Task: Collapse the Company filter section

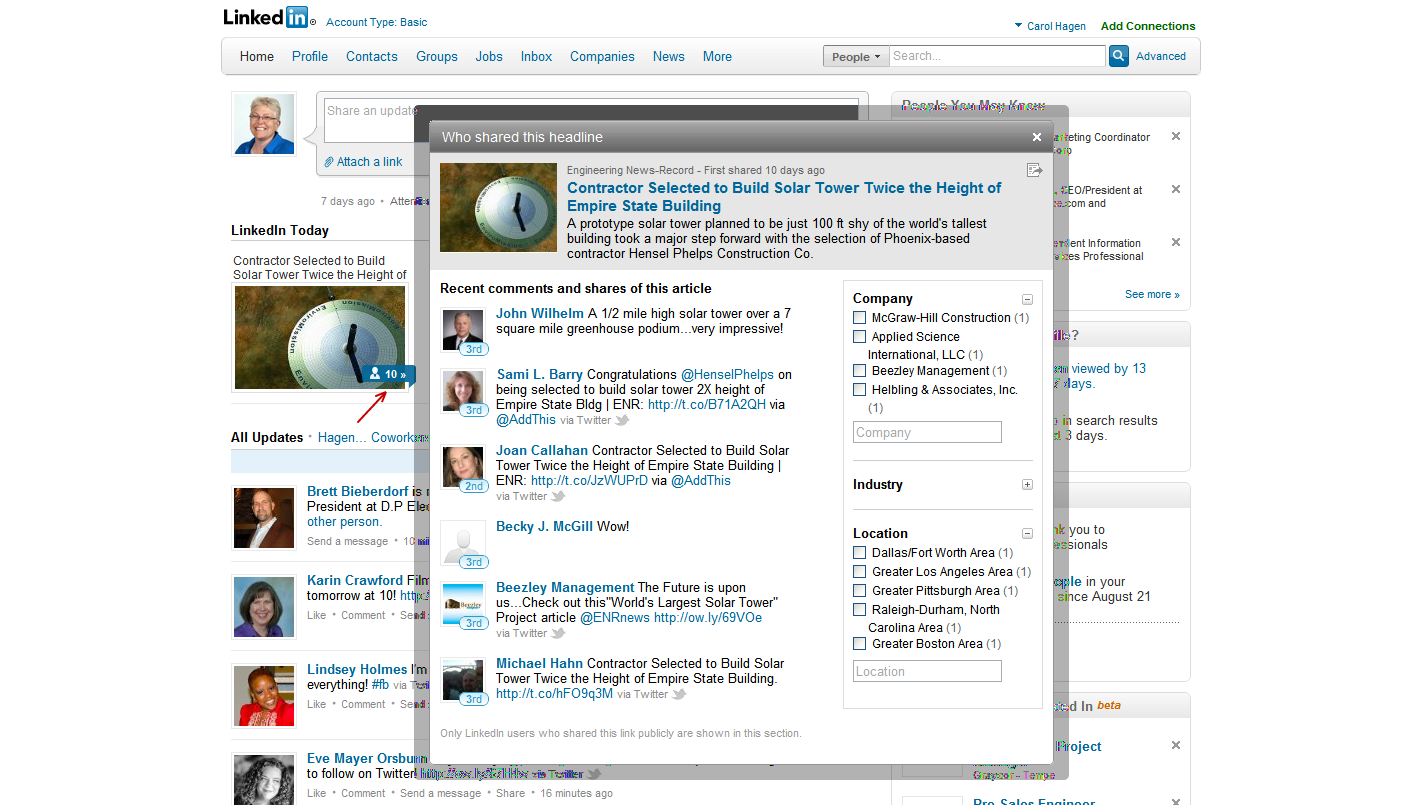Action: click(x=1027, y=299)
